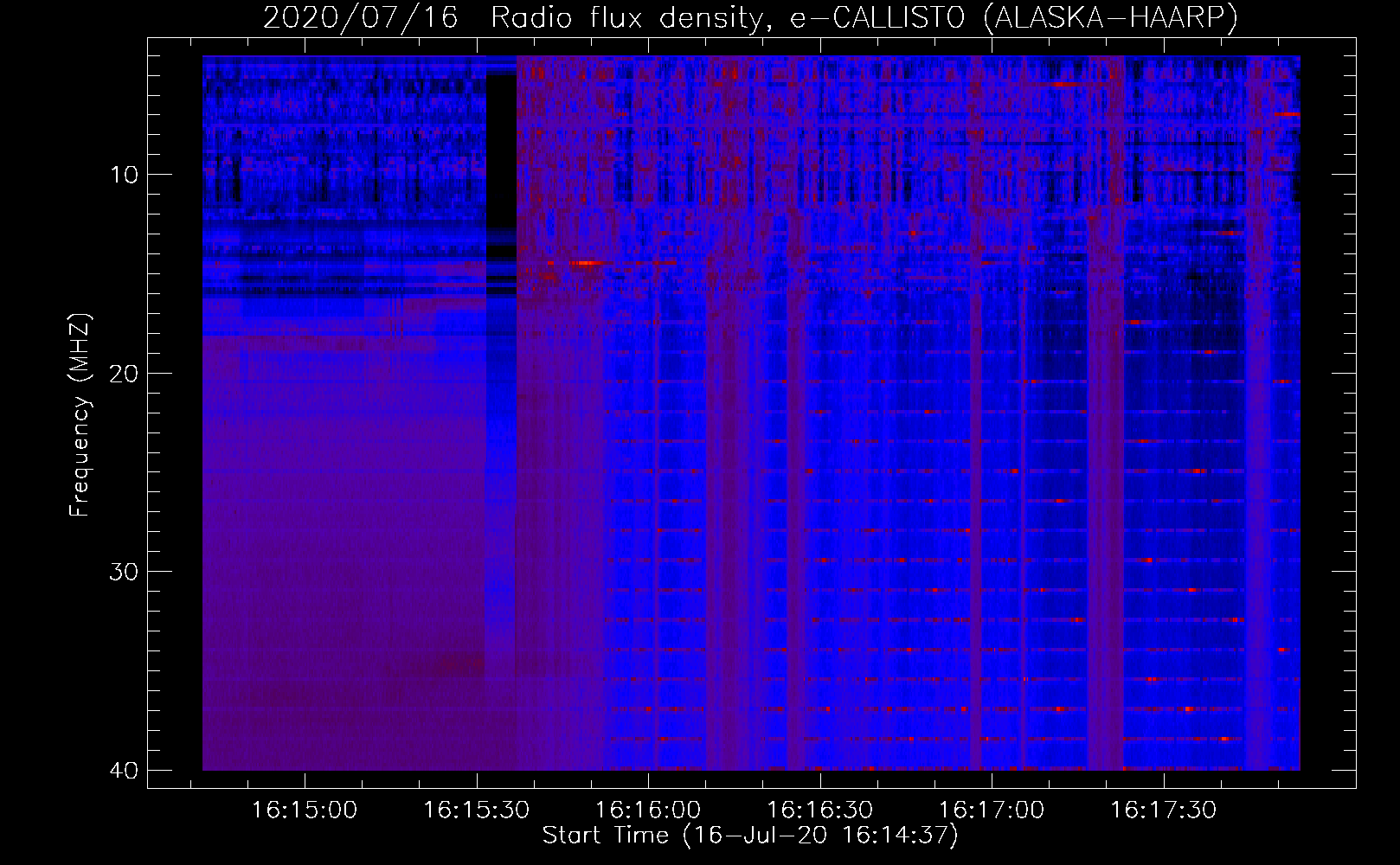Select the 16:15:00 time tick label
The image size is (1400, 865).
305,811
